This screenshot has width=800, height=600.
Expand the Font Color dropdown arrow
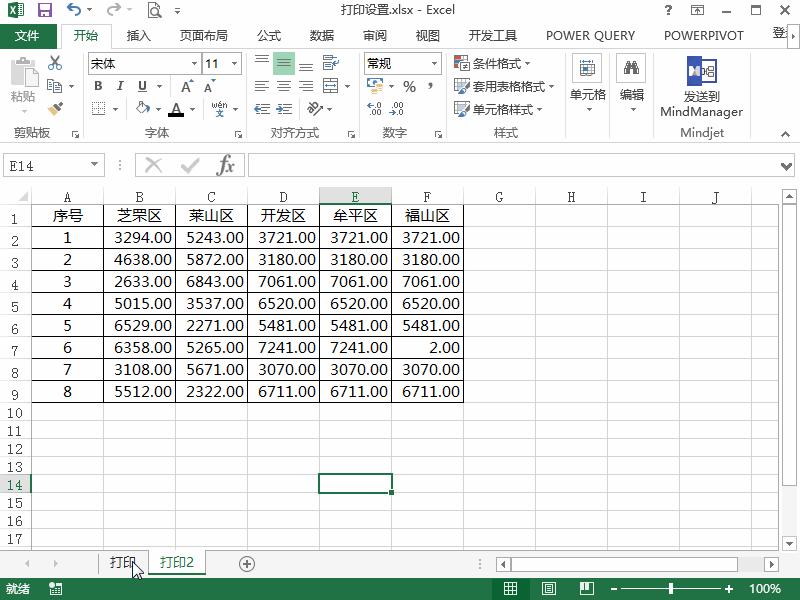192,108
